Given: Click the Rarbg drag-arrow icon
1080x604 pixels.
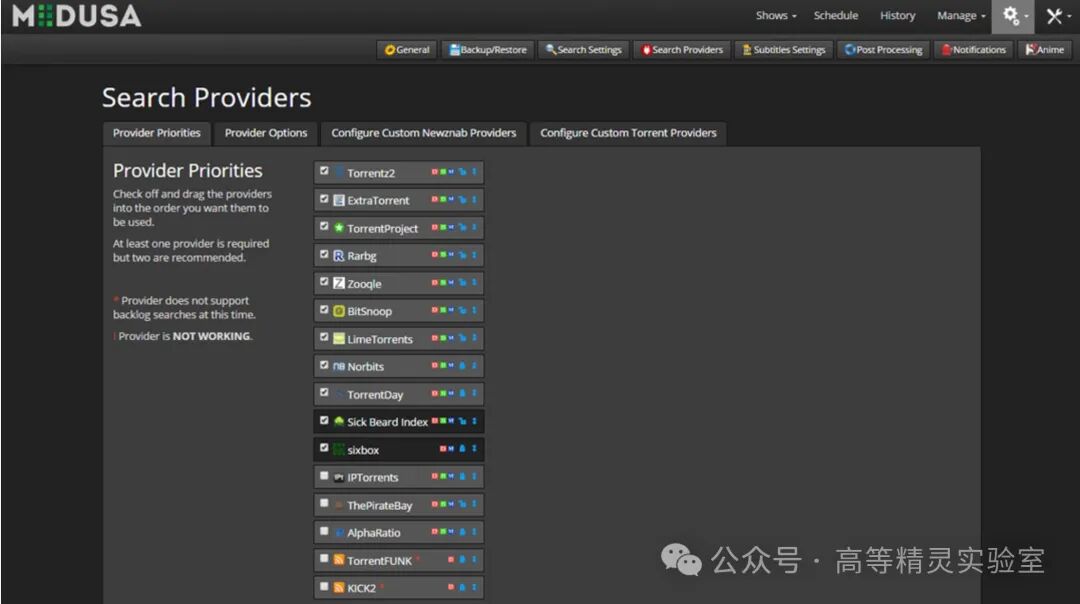Looking at the screenshot, I should (x=474, y=255).
